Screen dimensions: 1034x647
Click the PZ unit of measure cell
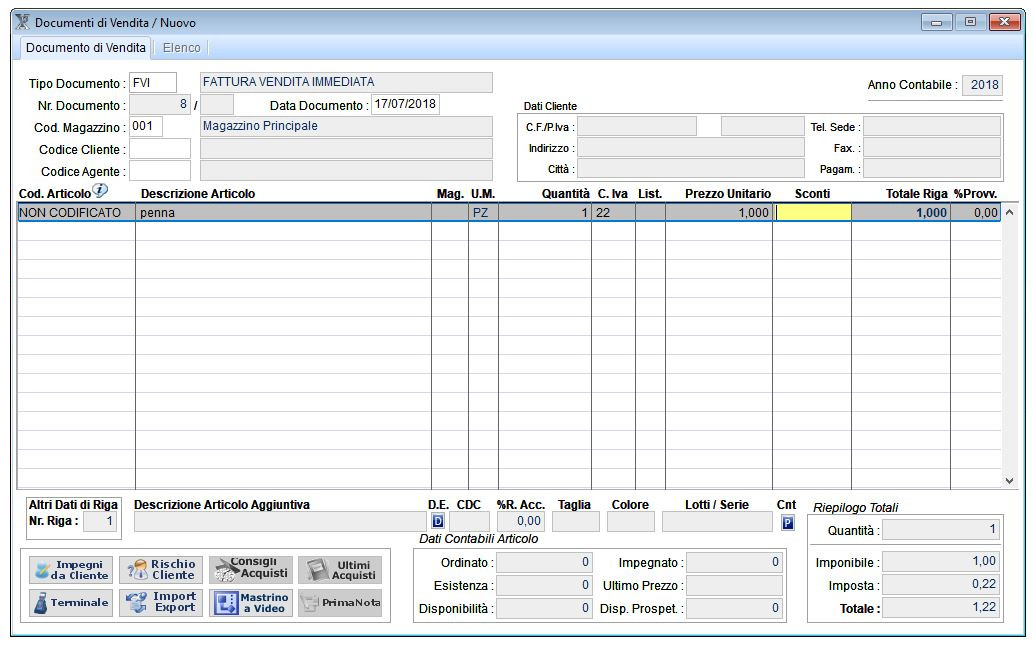tap(483, 212)
